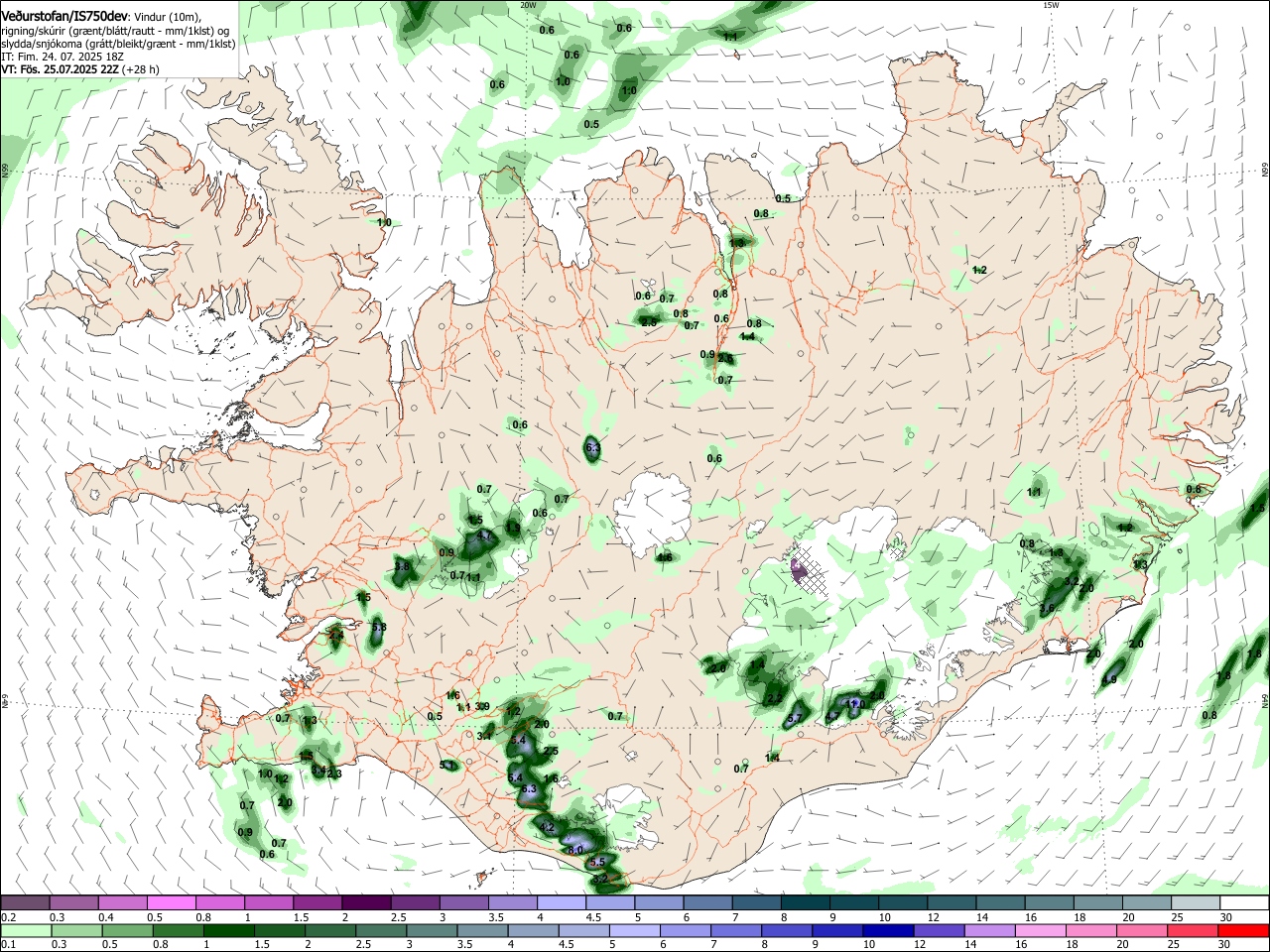Click the 3.9 precipitation value label

coord(482,707)
